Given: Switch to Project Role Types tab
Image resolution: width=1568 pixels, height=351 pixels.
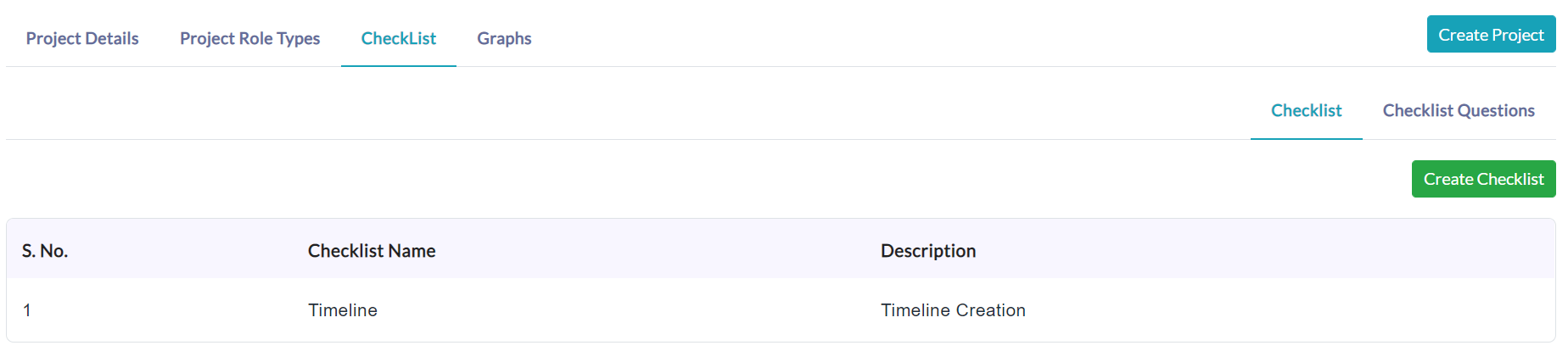Looking at the screenshot, I should coord(249,38).
